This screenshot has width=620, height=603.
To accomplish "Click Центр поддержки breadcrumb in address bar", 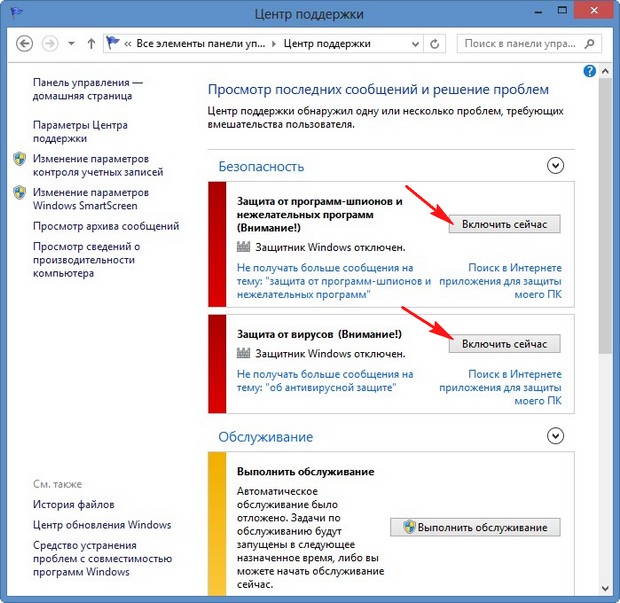I will (x=327, y=43).
